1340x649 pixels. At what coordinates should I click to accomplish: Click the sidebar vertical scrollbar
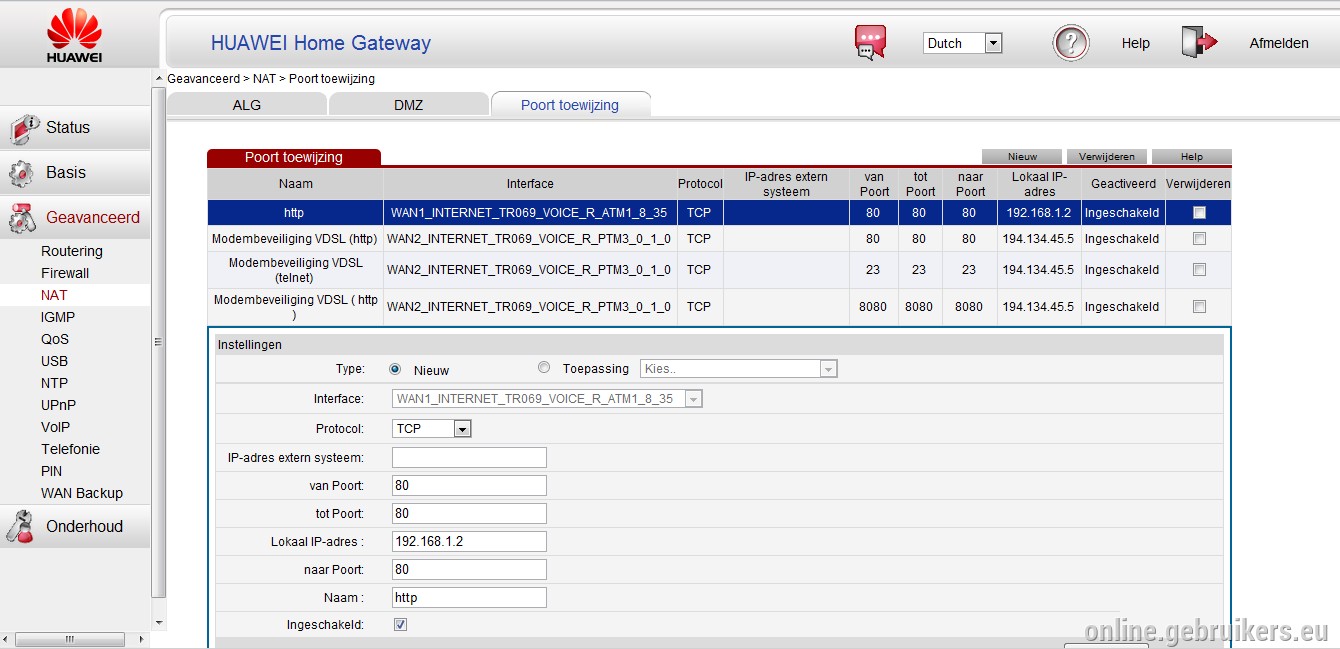click(158, 341)
